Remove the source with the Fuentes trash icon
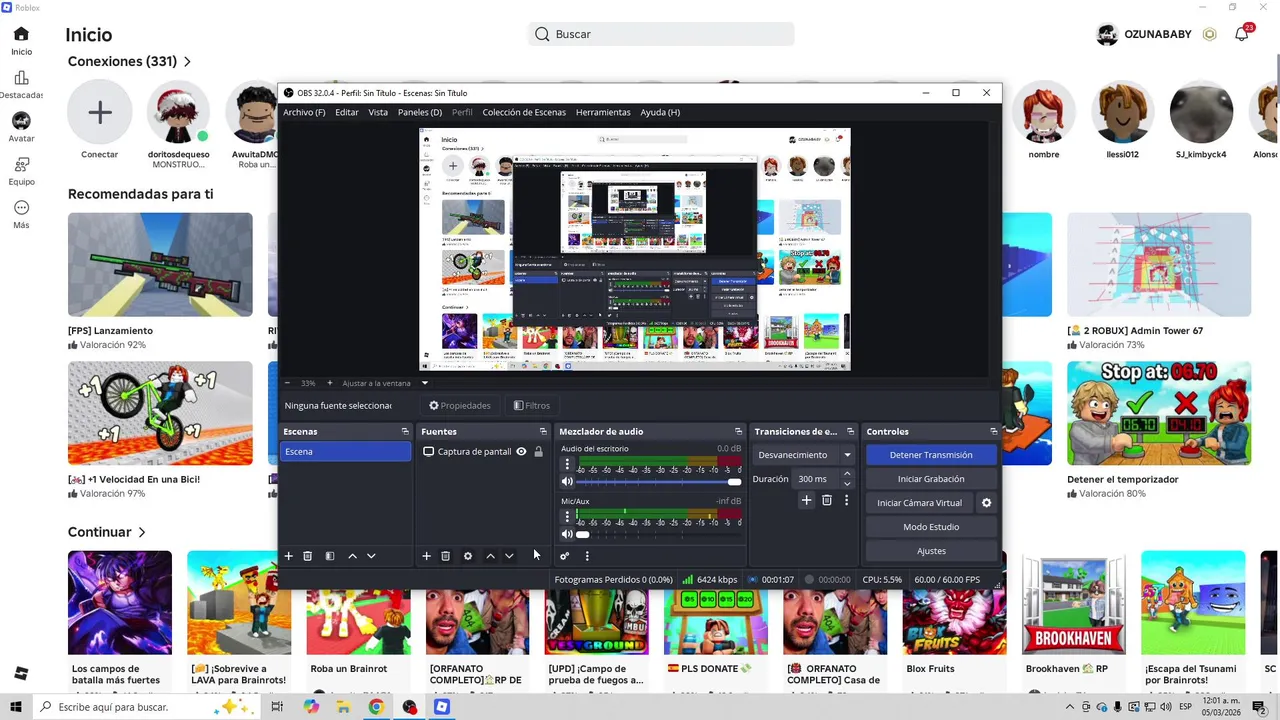1280x720 pixels. point(446,556)
